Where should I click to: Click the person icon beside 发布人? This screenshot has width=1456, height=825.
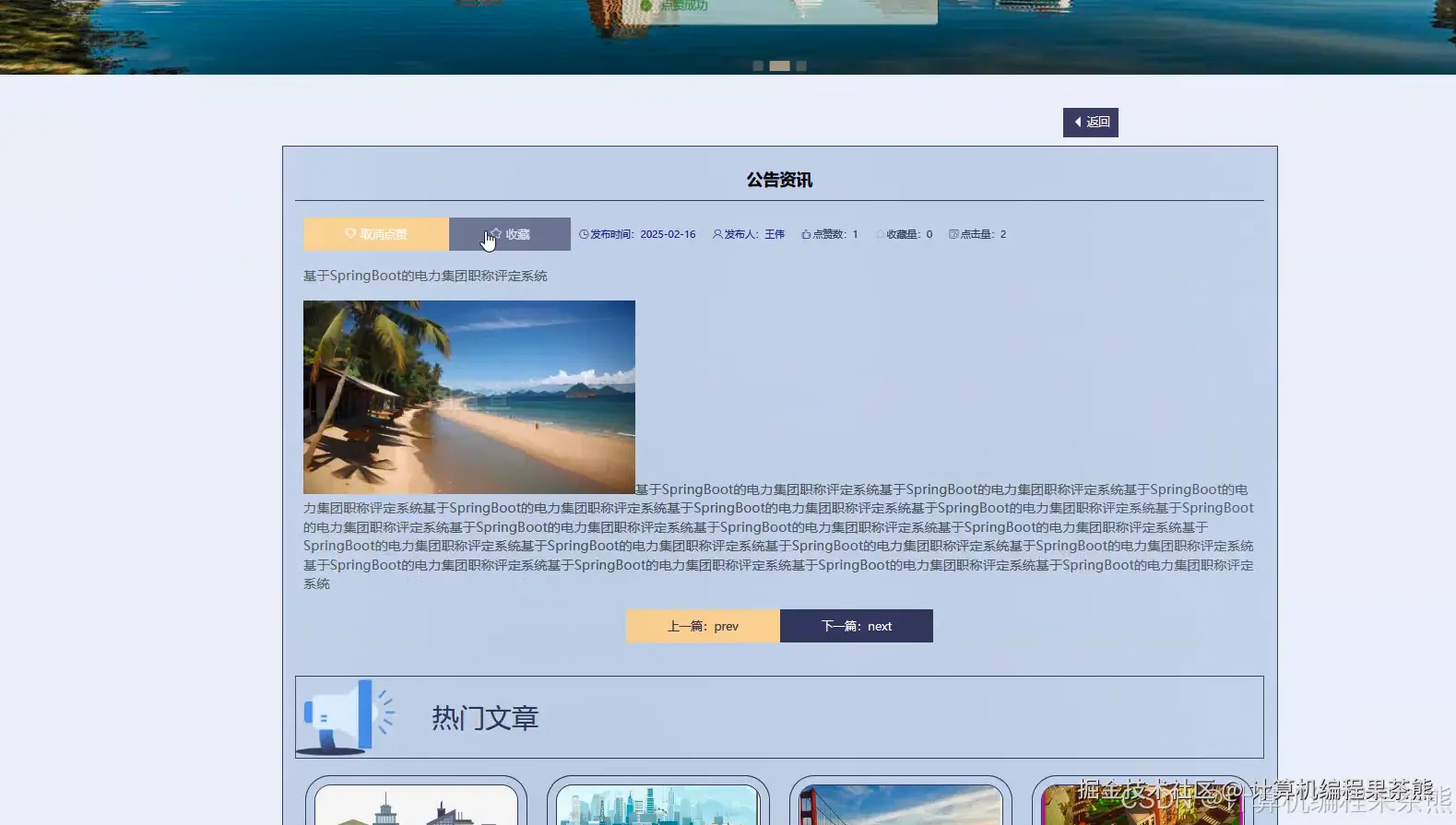point(717,234)
